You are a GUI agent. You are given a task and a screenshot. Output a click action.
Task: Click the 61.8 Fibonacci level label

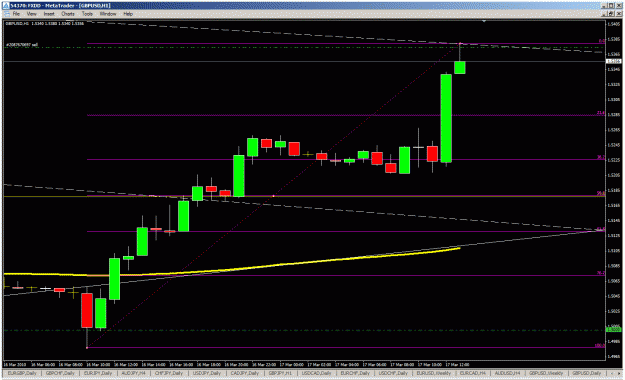click(x=601, y=229)
